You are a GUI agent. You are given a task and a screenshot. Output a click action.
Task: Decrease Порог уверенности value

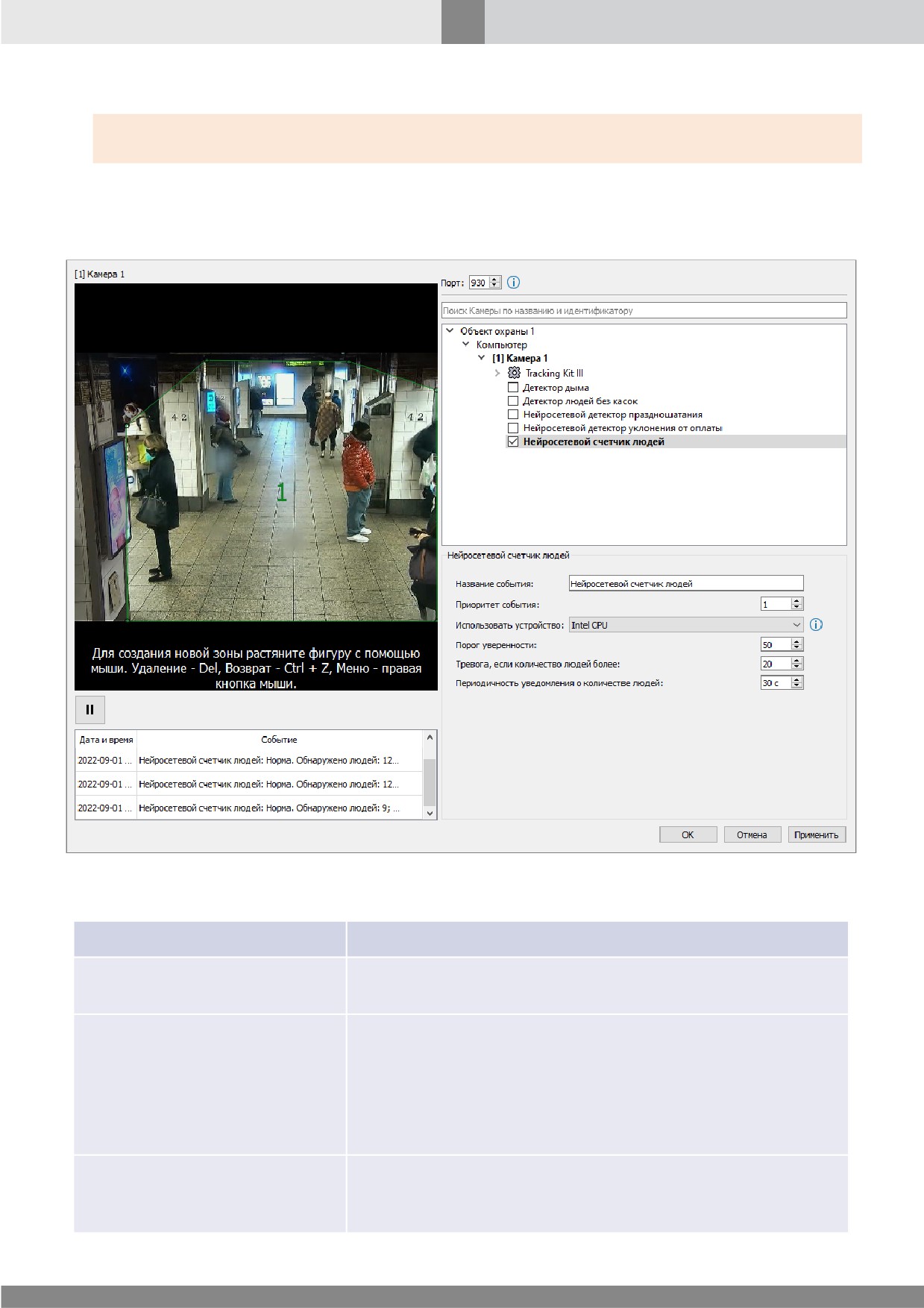tap(797, 648)
